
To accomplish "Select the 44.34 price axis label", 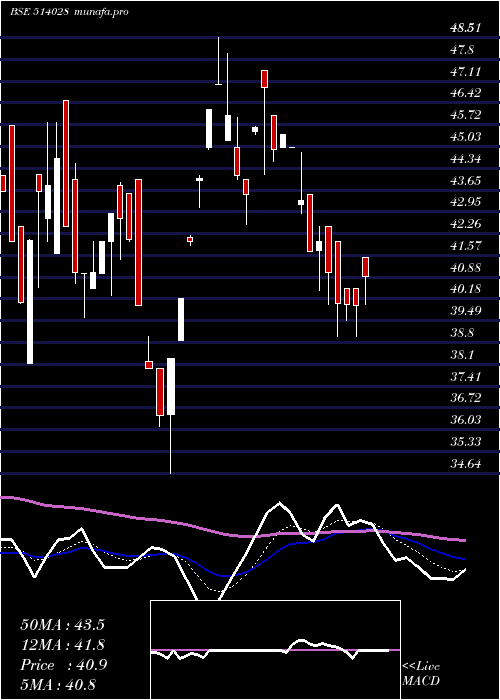I will (x=466, y=158).
